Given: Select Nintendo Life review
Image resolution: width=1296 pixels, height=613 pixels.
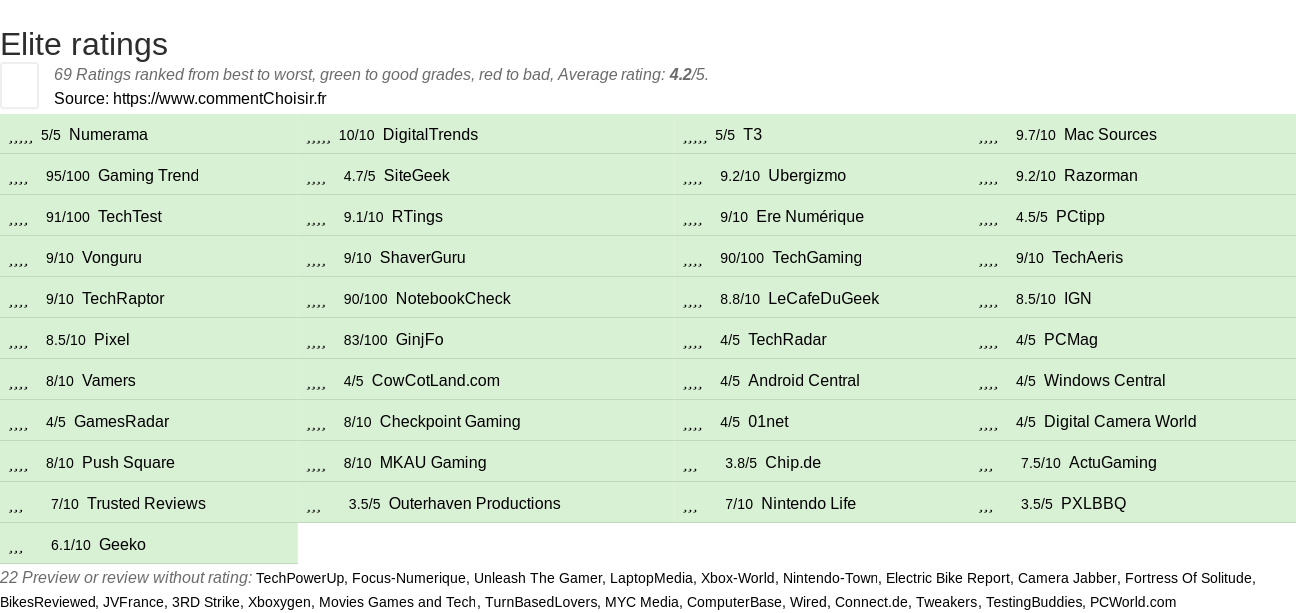Looking at the screenshot, I should [x=808, y=503].
